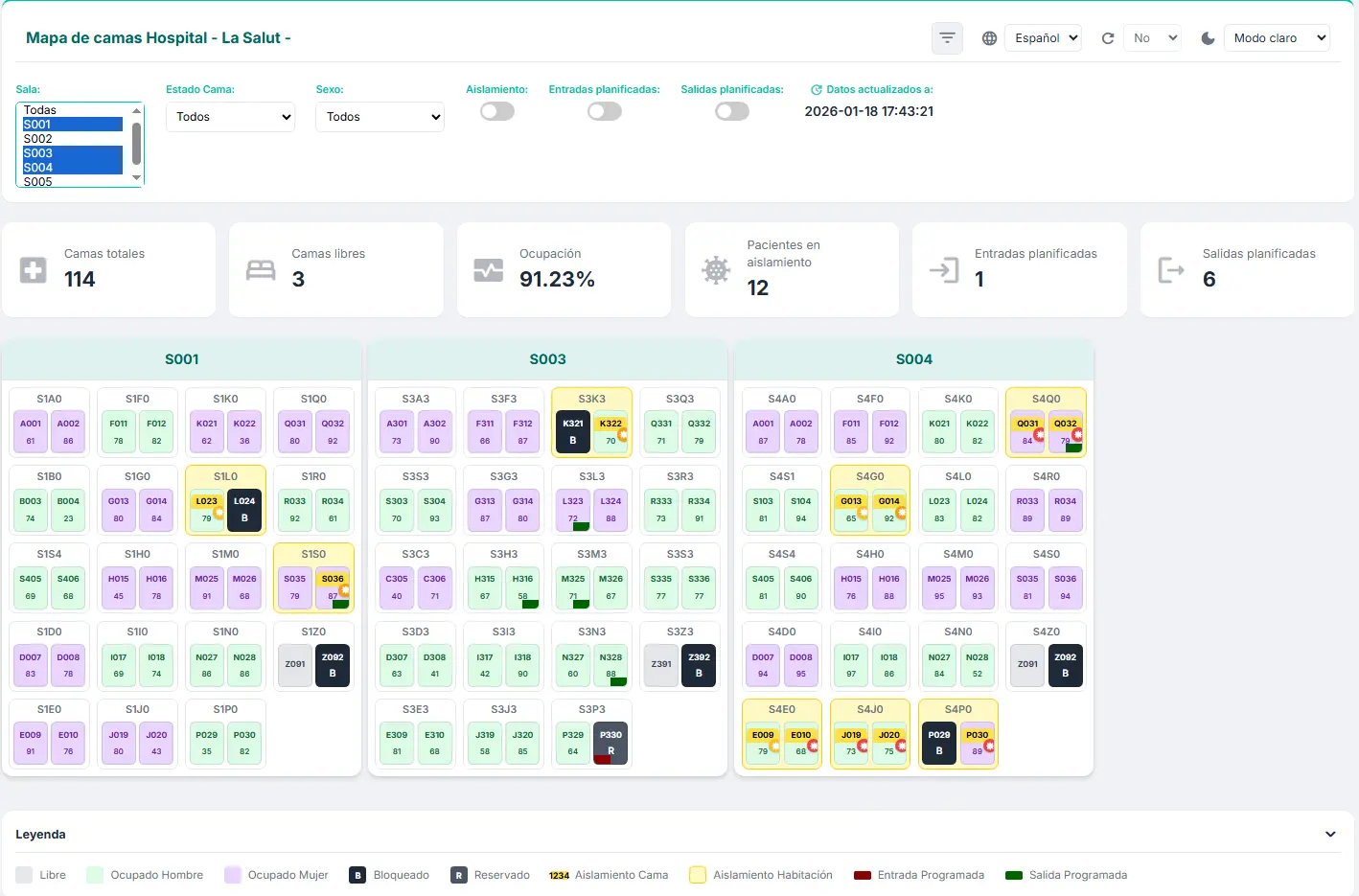Click the Sala list scrollbar down arrow
The width and height of the screenshot is (1359, 896).
point(137,178)
